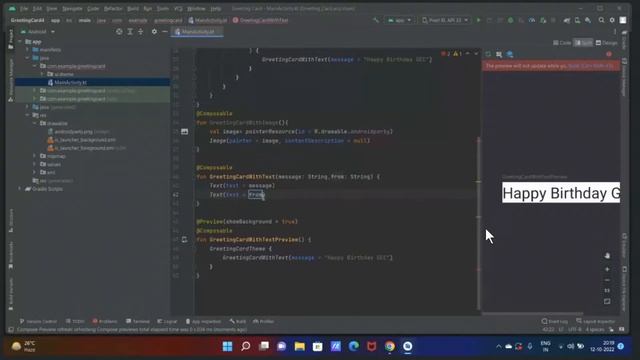640x360 pixels.
Task: Click the Profile app icon in toolbar
Action: [x=532, y=20]
